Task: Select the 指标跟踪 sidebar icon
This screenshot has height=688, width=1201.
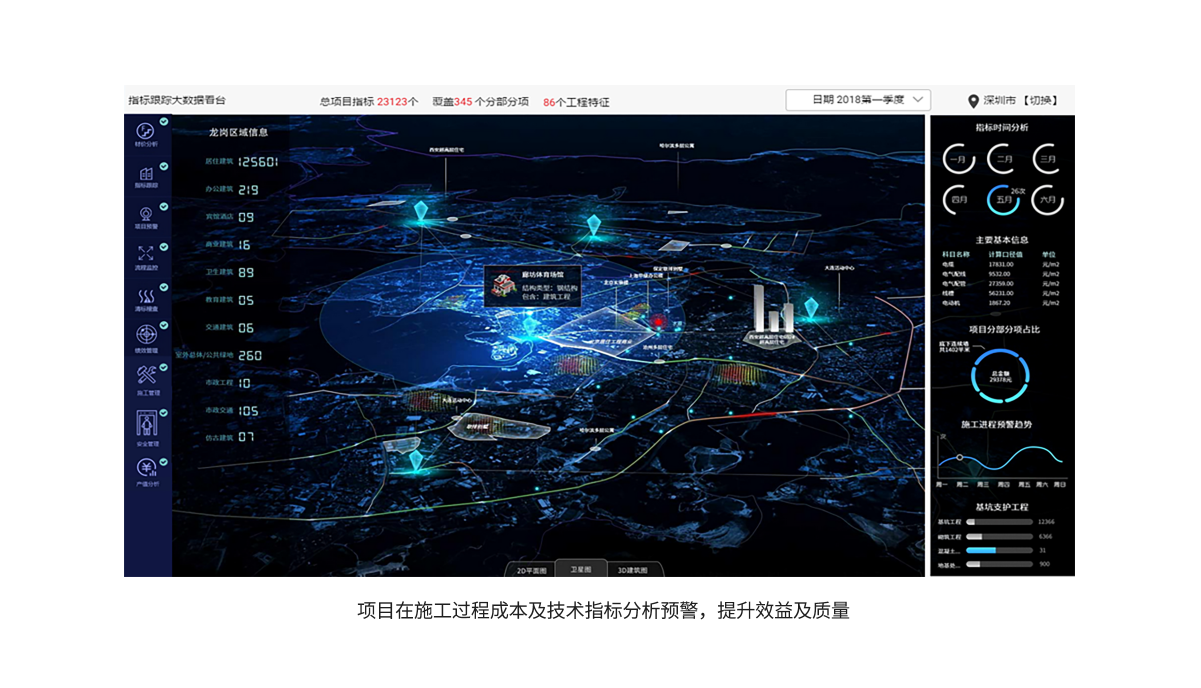Action: tap(146, 174)
